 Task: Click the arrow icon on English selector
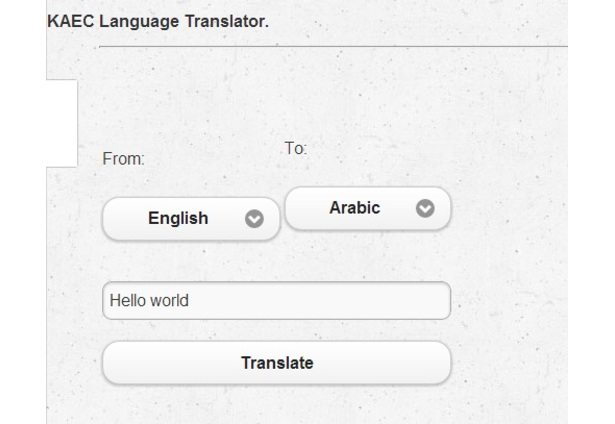tap(254, 219)
